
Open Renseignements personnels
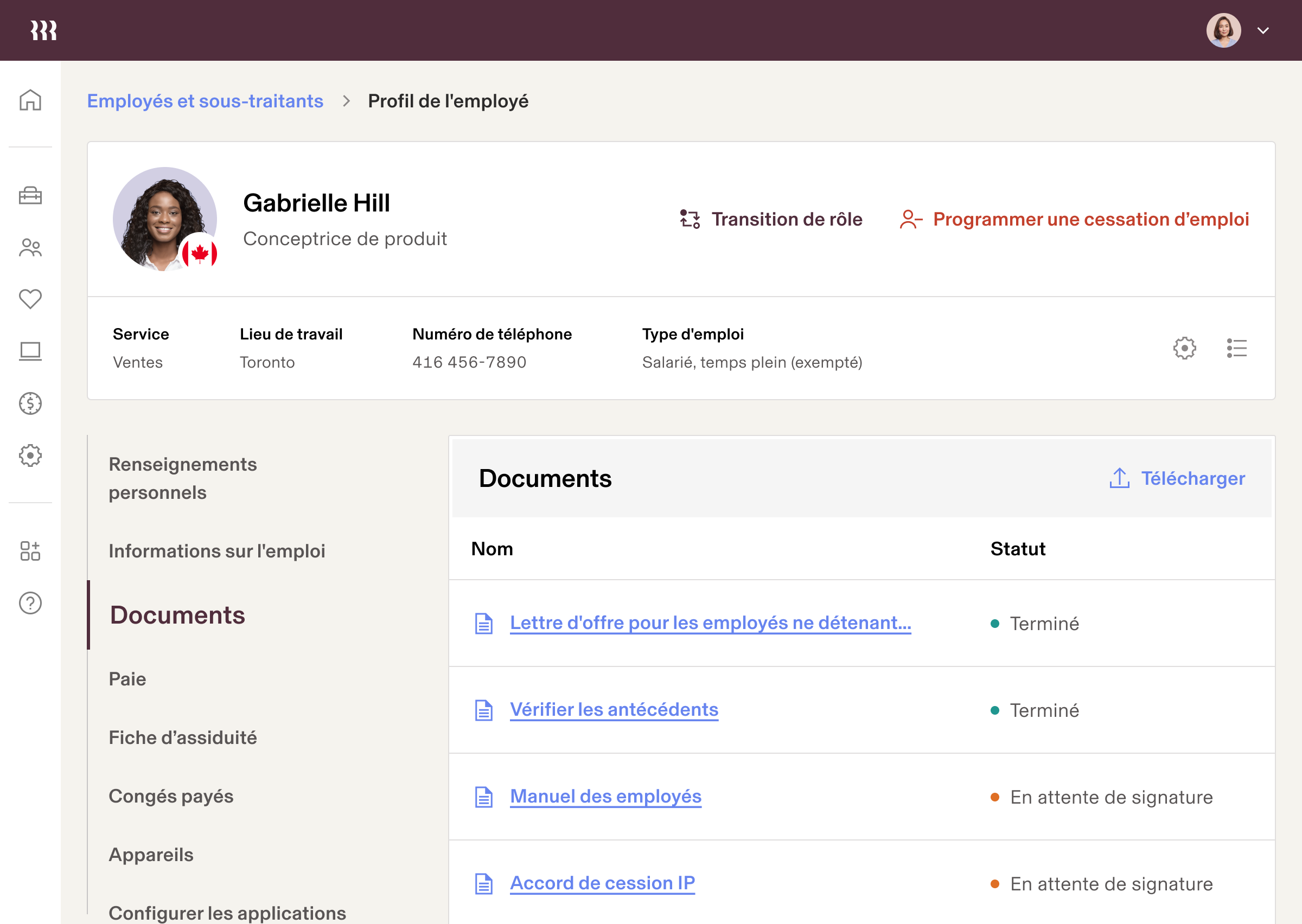(x=183, y=478)
